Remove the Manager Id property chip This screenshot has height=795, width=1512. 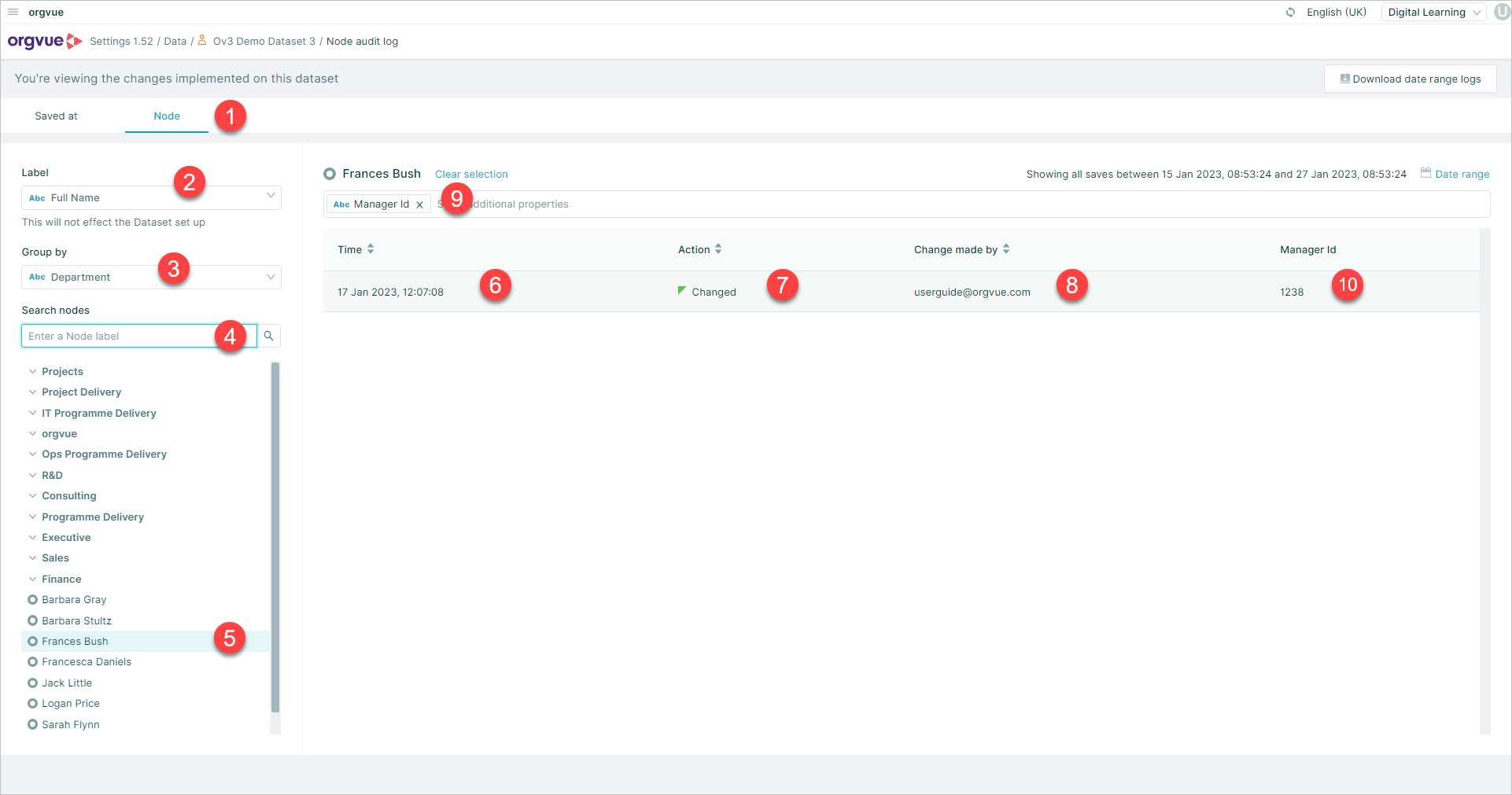(420, 204)
